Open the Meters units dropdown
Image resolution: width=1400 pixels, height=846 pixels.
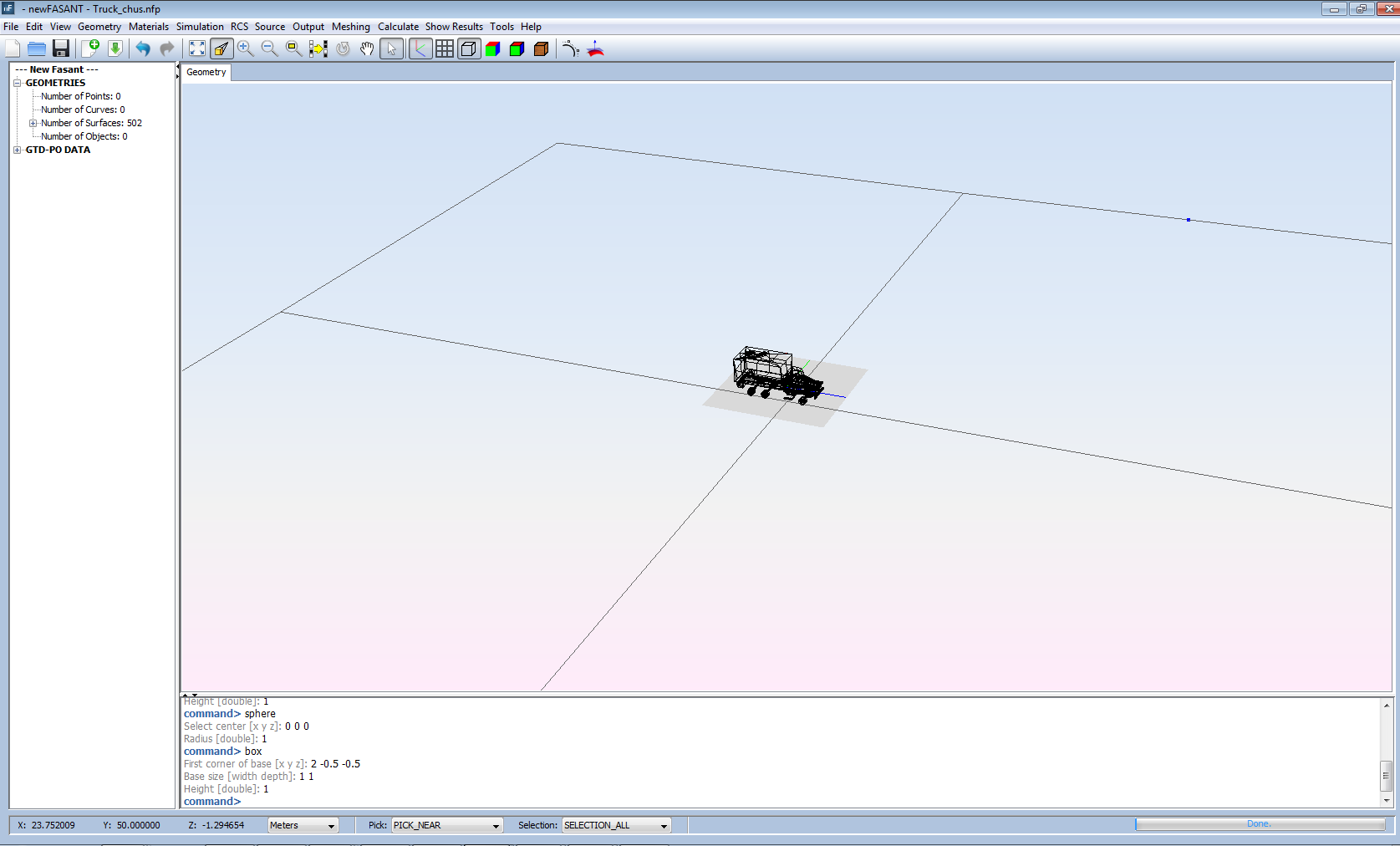(303, 825)
